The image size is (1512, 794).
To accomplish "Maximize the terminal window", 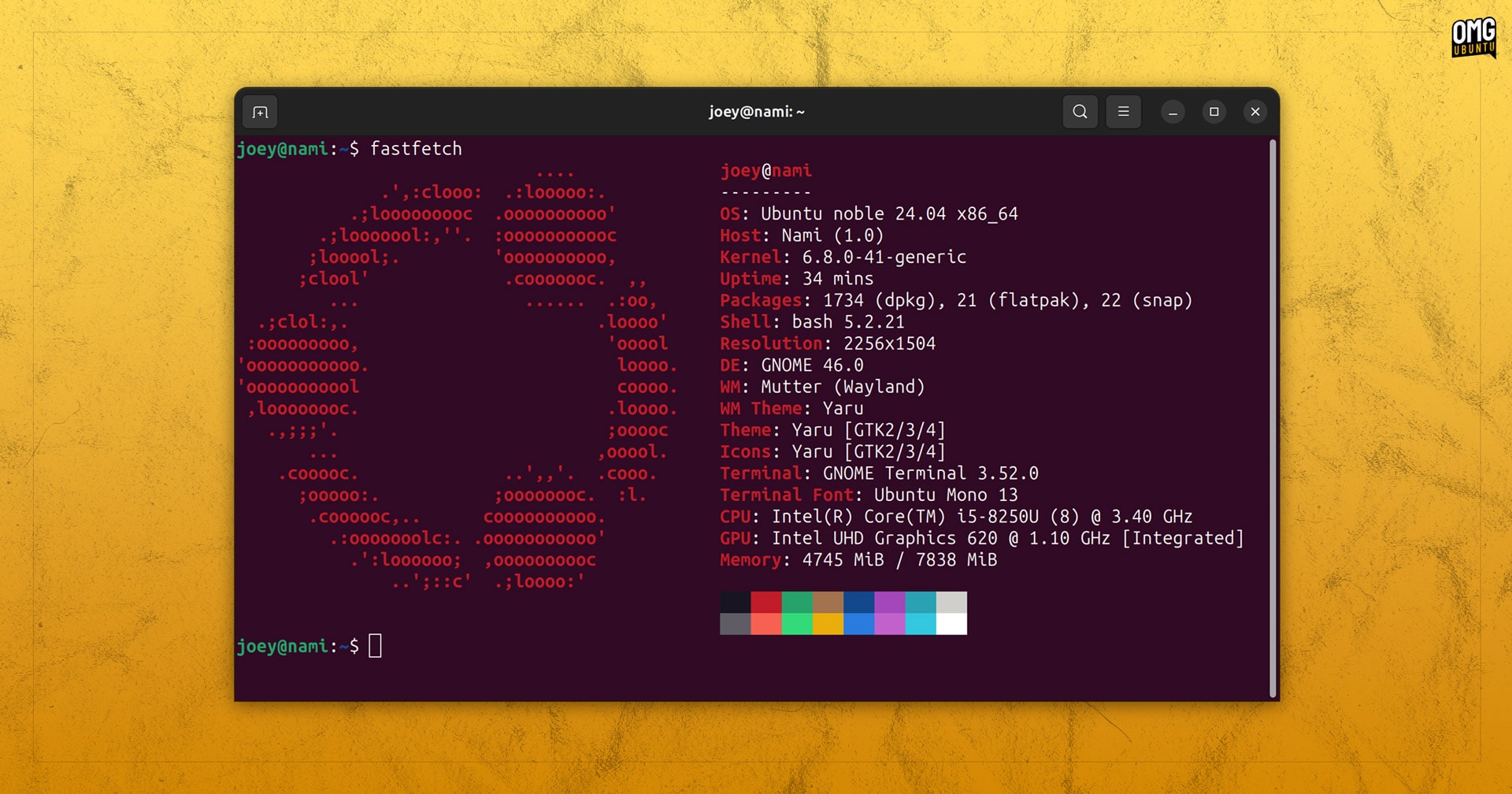I will 1214,112.
